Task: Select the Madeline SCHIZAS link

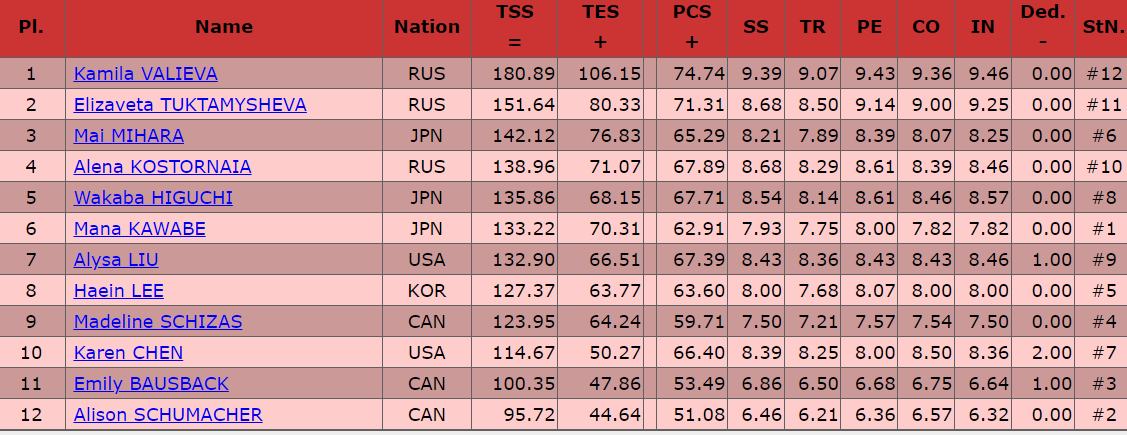Action: click(157, 321)
